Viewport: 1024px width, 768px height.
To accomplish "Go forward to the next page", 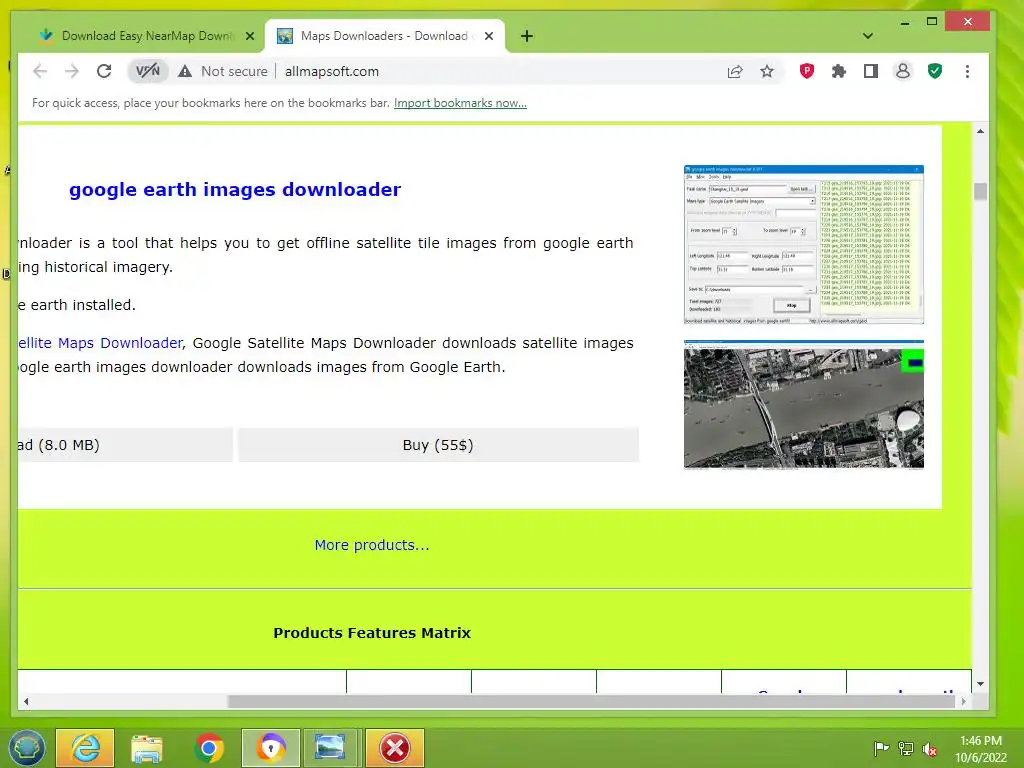I will click(72, 71).
